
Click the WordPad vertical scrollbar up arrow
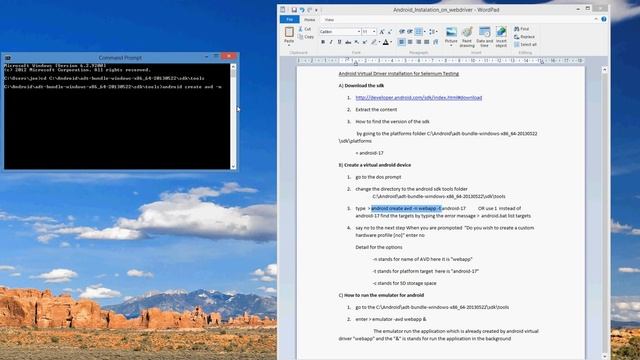pyautogui.click(x=604, y=70)
